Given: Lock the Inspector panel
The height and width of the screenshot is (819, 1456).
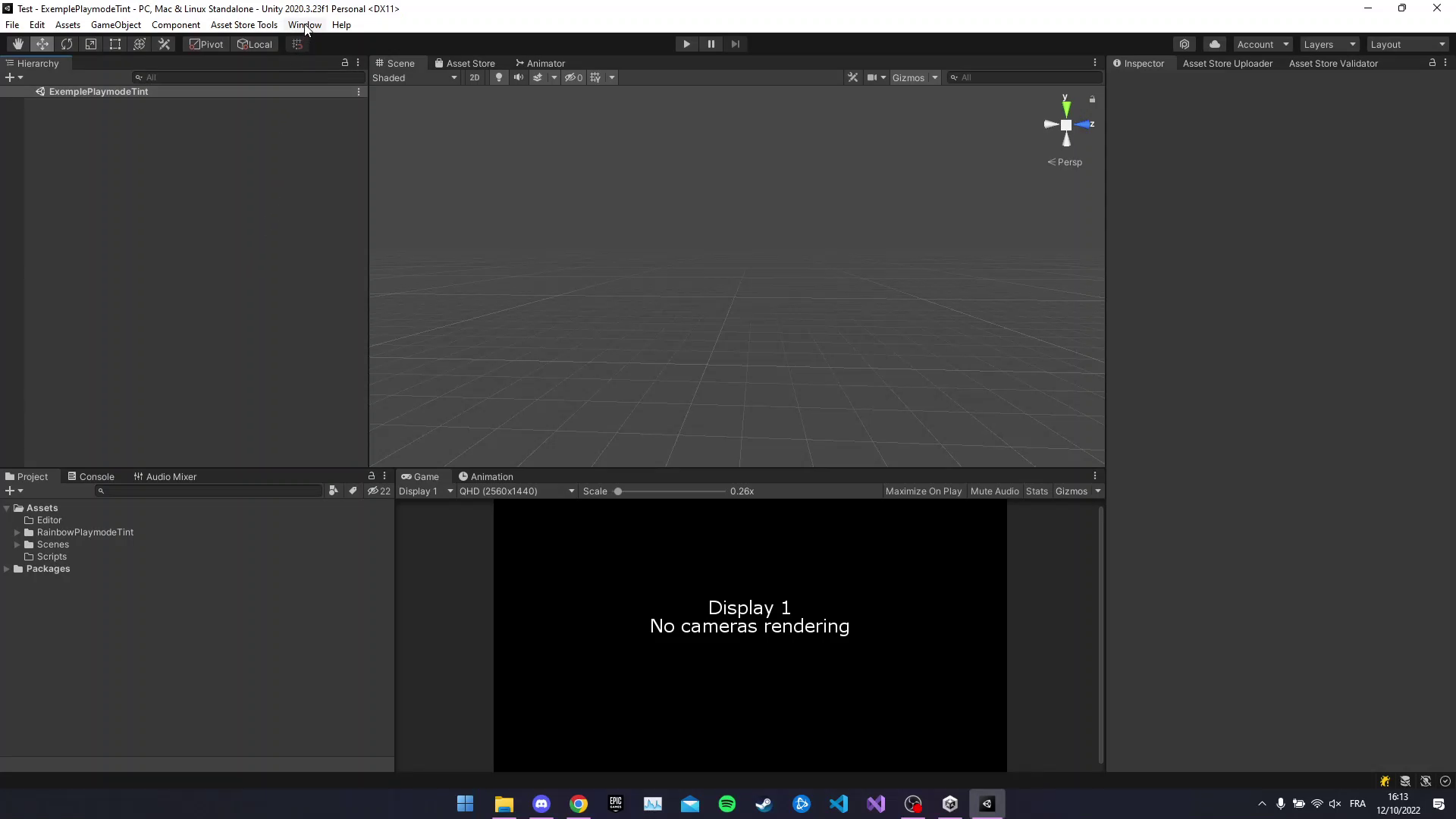Looking at the screenshot, I should point(1432,63).
